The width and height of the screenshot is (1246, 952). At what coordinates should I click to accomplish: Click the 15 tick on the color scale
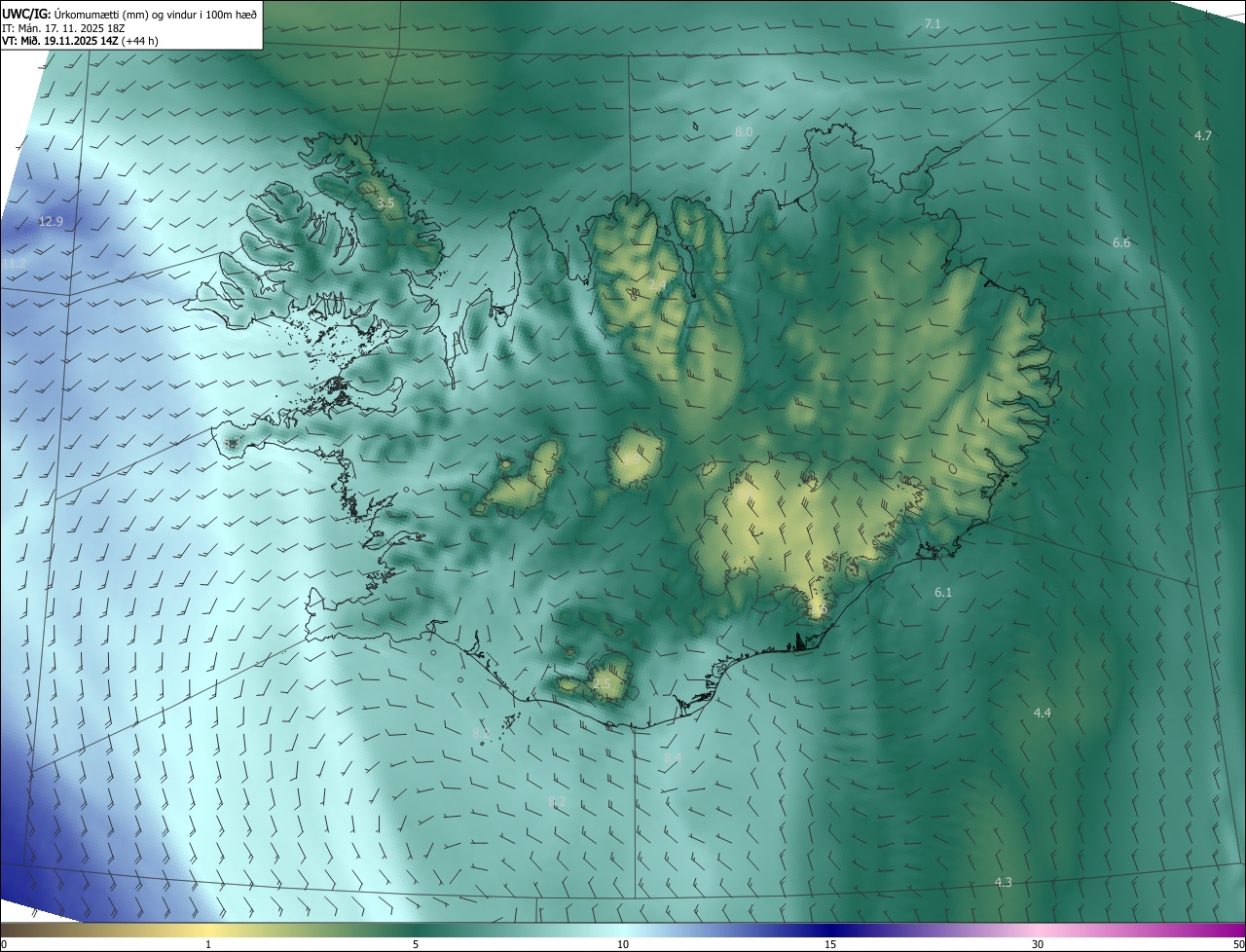[830, 944]
